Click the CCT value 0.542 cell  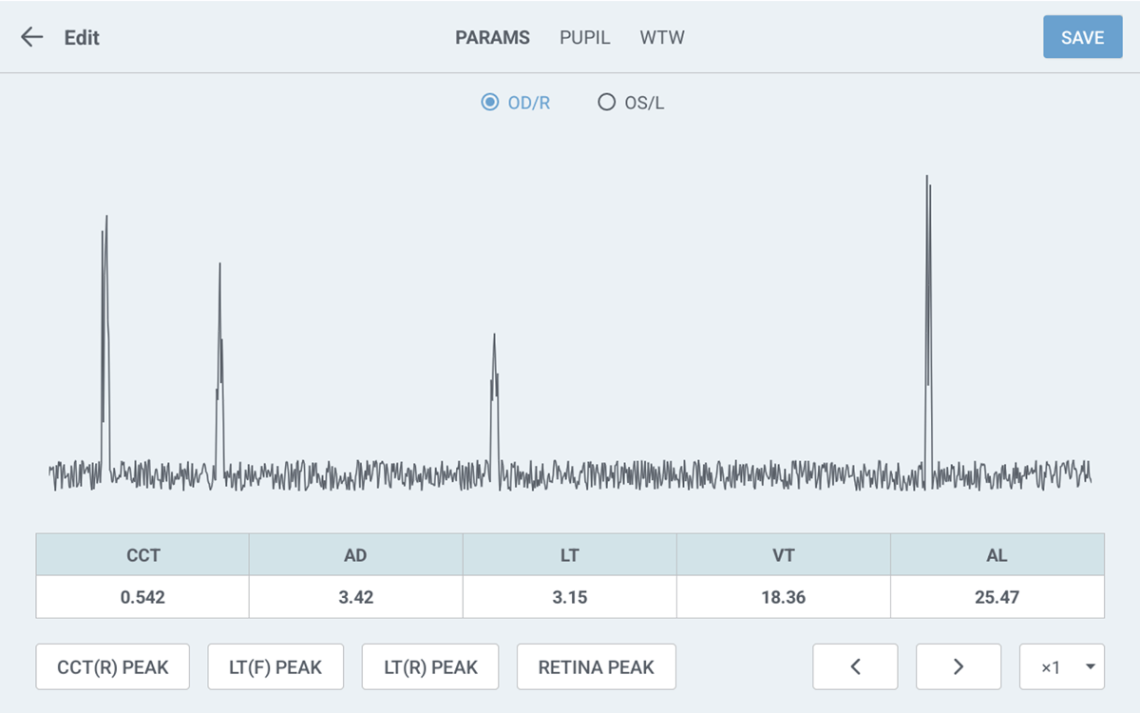click(142, 597)
